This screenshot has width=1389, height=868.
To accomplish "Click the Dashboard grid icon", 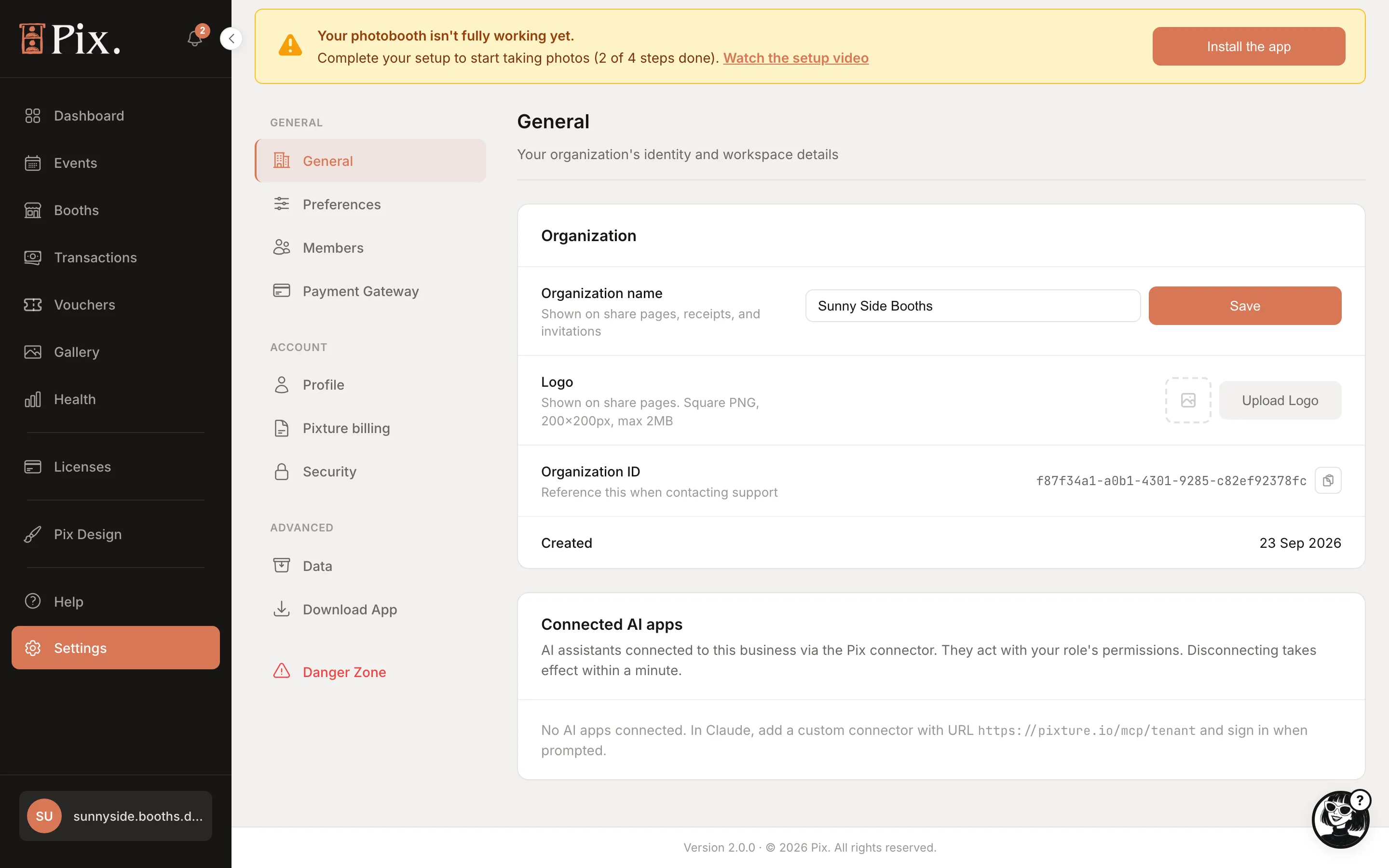I will (33, 116).
